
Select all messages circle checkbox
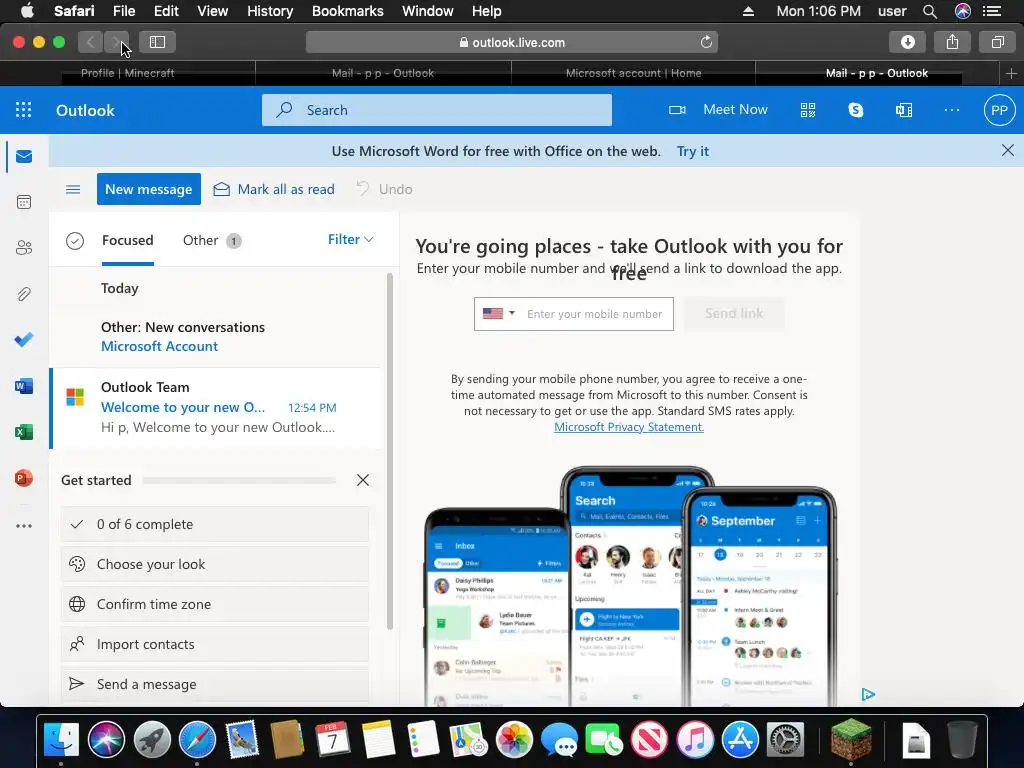75,241
